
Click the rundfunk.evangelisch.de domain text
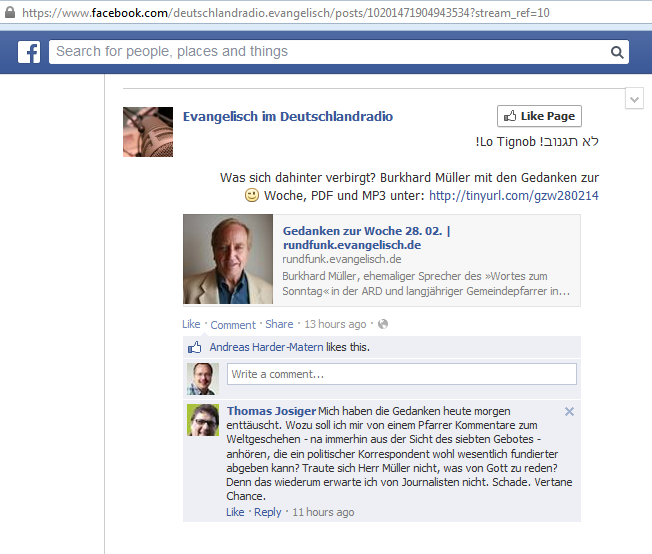[x=342, y=259]
